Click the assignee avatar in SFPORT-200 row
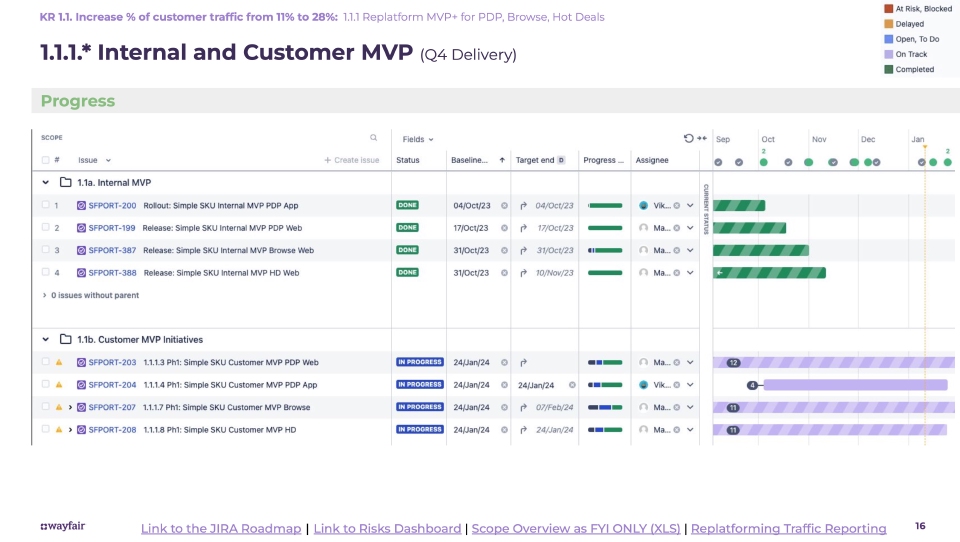This screenshot has width=960, height=542. pyautogui.click(x=643, y=206)
